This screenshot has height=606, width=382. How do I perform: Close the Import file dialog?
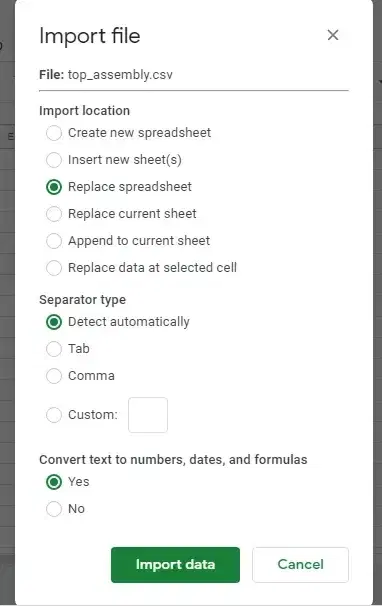click(x=333, y=35)
